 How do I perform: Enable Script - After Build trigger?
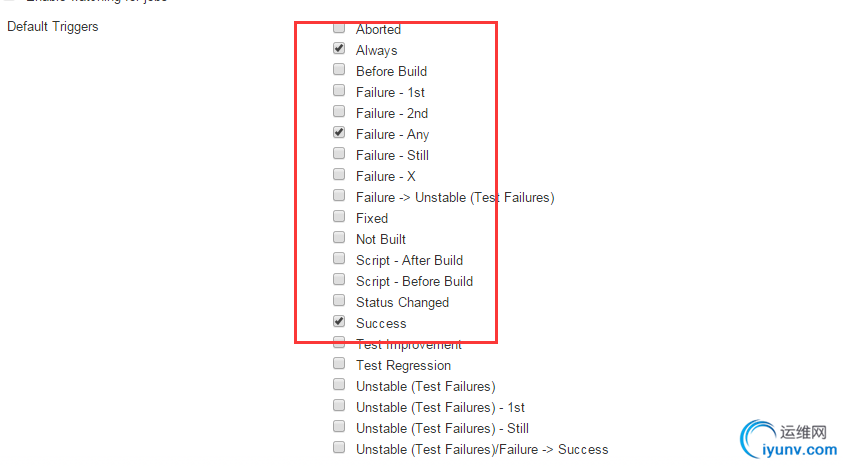coord(339,259)
